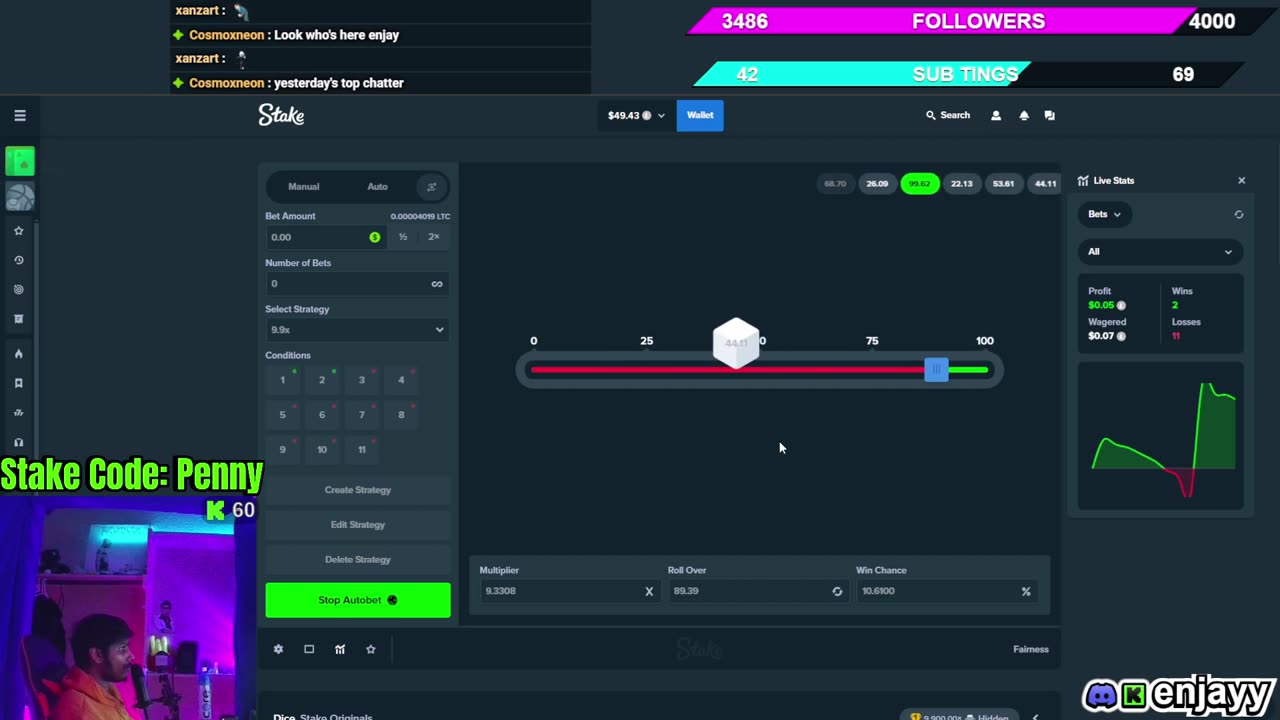1280x720 pixels.
Task: Open the hamburger menu at top left
Action: coord(19,116)
